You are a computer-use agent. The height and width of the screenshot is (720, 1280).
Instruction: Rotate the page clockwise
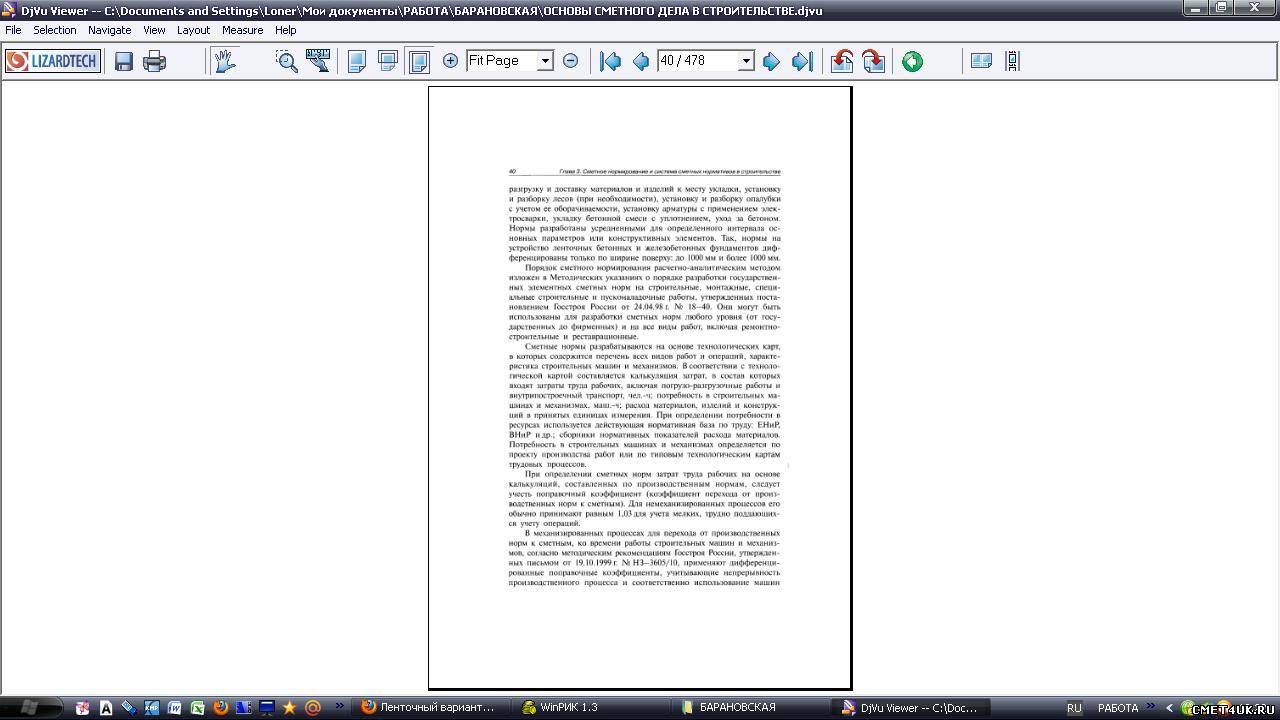point(873,61)
